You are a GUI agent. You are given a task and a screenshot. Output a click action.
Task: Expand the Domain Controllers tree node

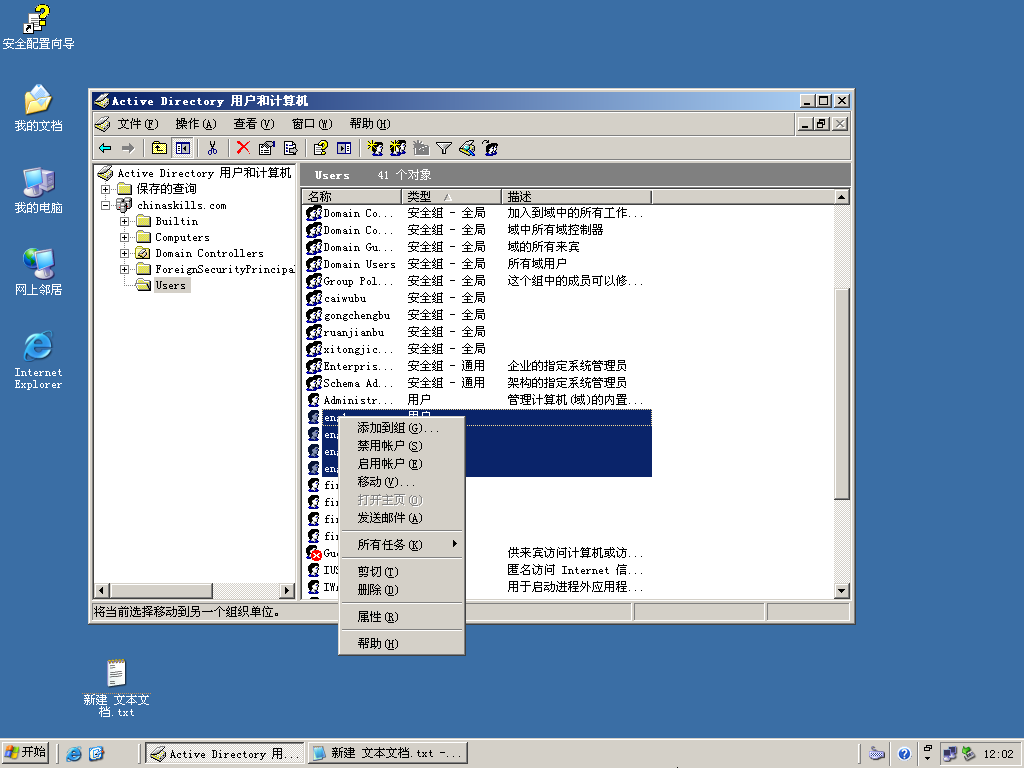click(124, 253)
